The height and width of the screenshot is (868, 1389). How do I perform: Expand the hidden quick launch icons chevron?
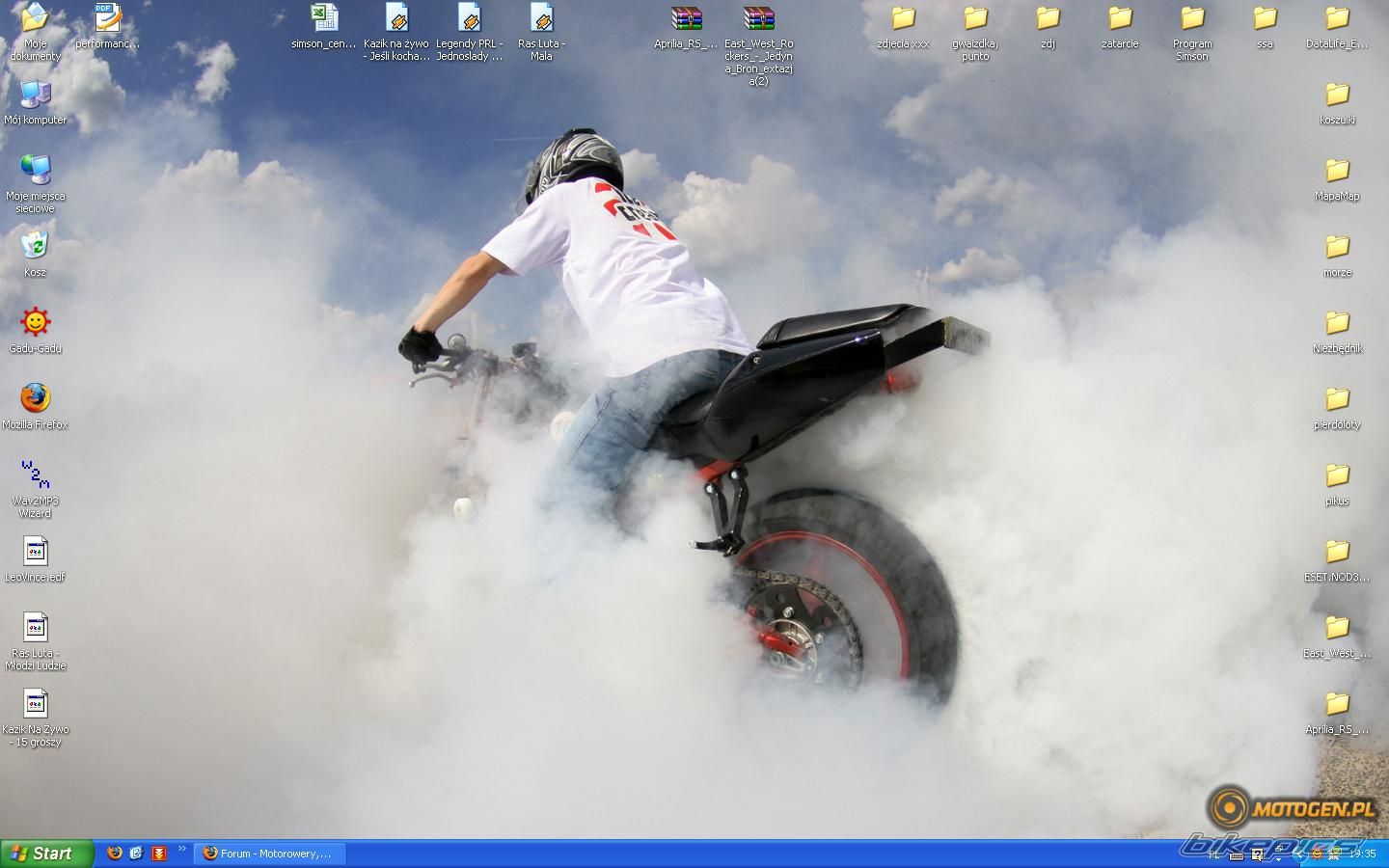181,850
